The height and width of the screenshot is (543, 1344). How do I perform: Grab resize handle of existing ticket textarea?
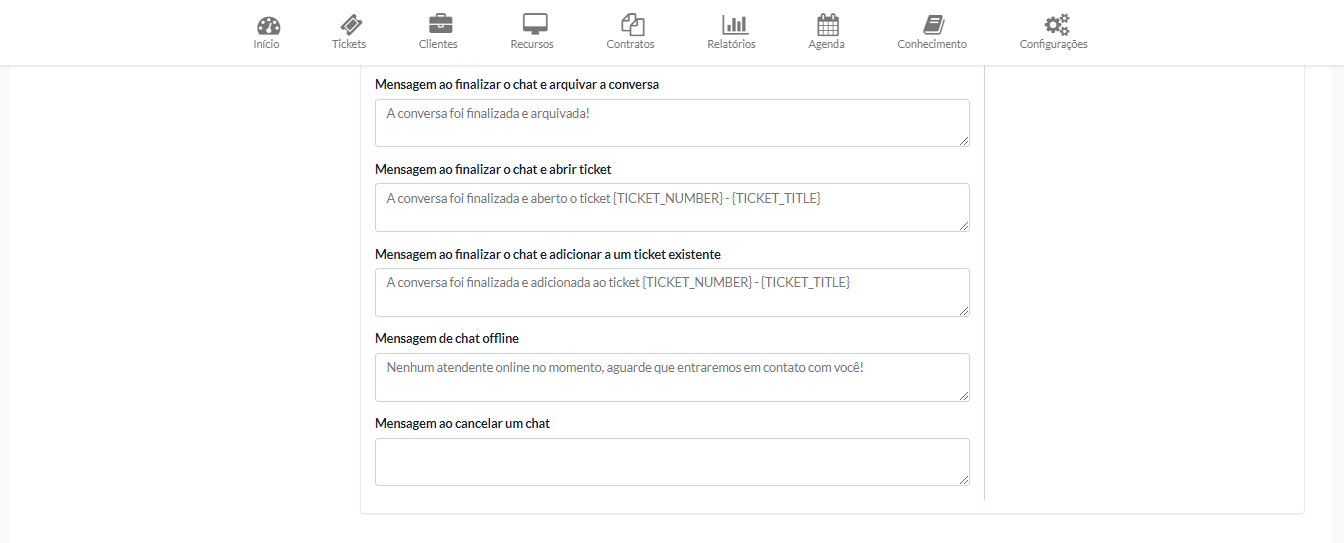[964, 311]
